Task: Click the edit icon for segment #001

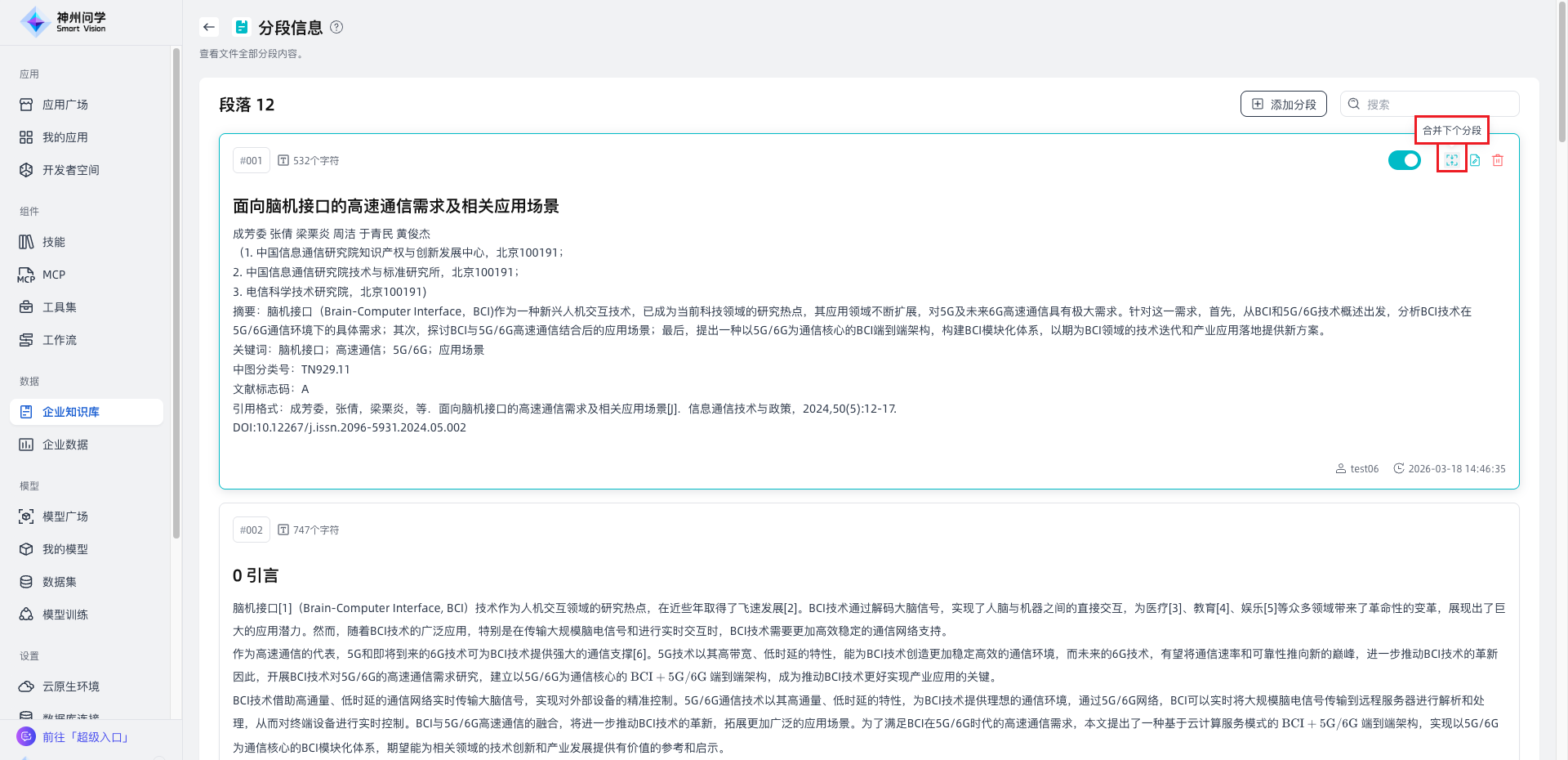Action: click(1475, 160)
